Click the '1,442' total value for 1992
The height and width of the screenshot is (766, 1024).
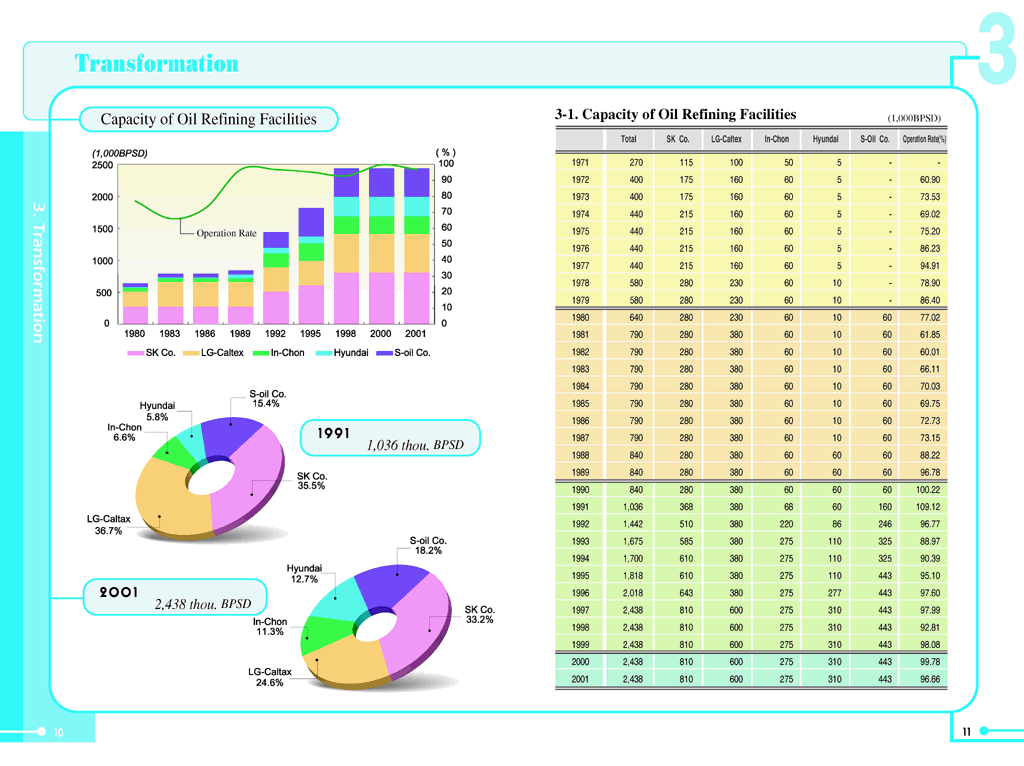point(633,524)
